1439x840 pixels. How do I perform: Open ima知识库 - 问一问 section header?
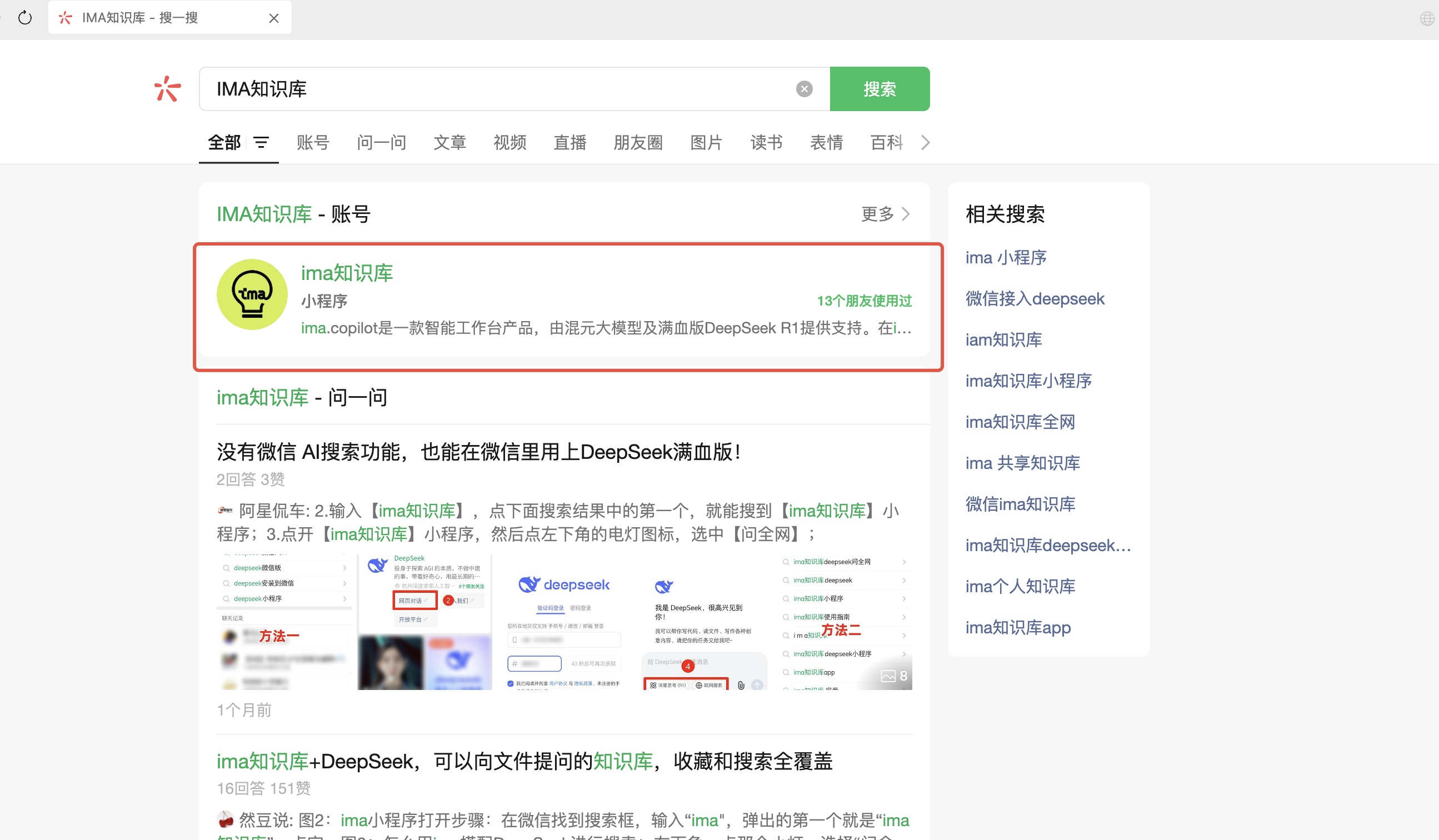302,397
